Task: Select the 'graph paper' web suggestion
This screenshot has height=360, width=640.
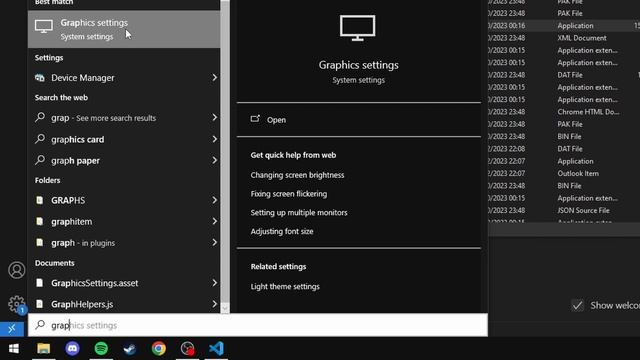Action: coord(124,160)
